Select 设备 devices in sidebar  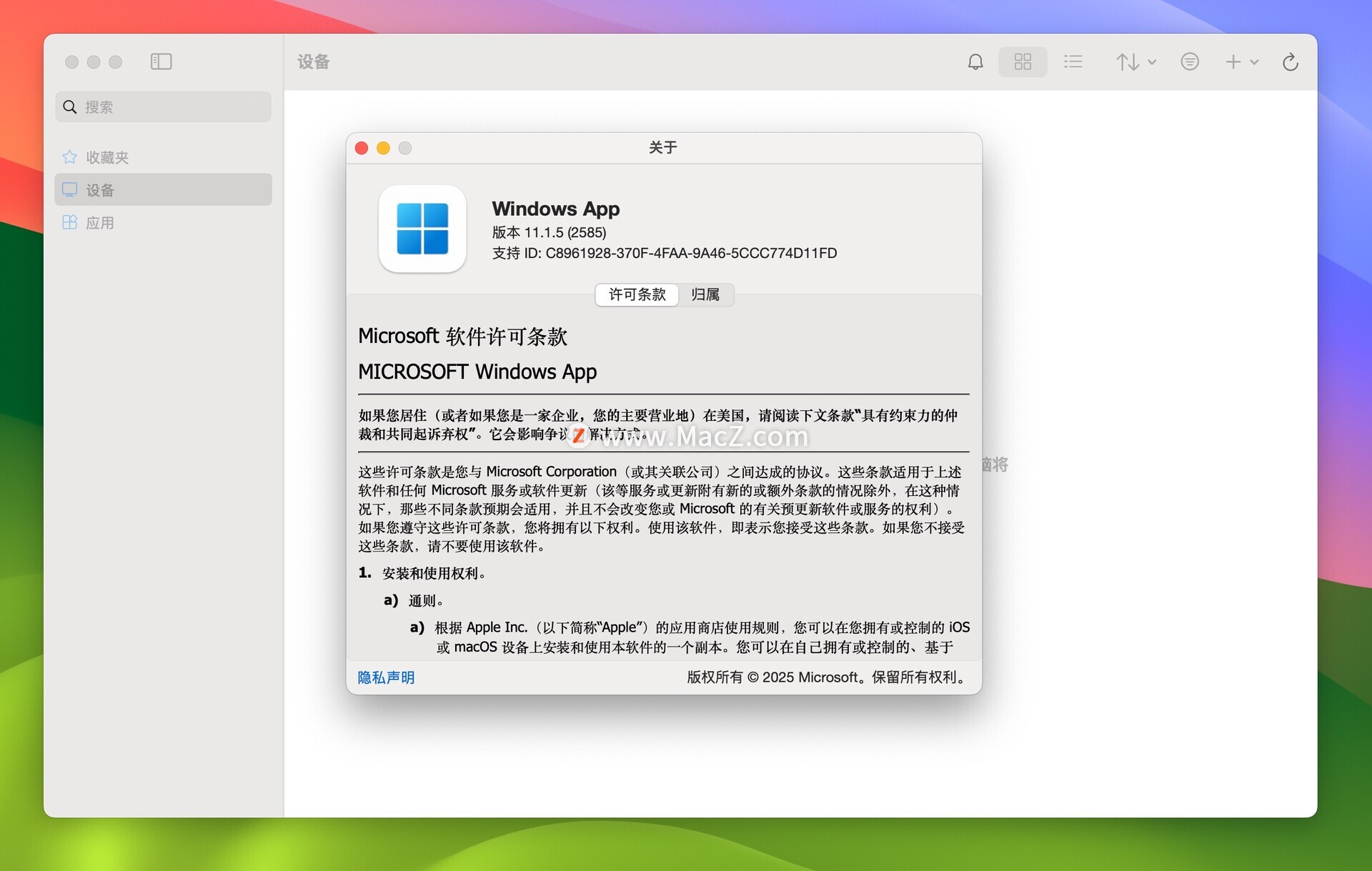[163, 189]
